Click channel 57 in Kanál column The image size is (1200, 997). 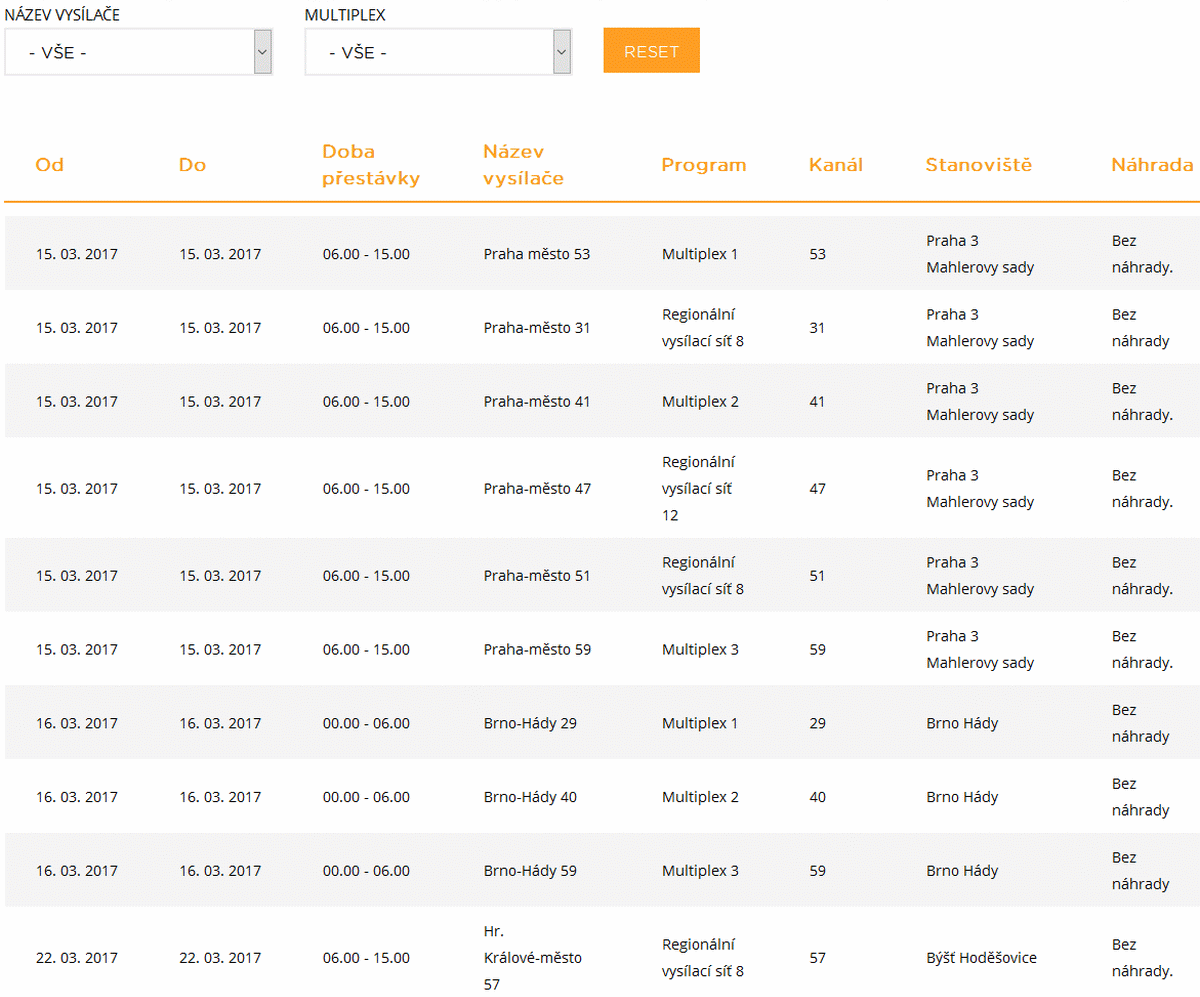tap(818, 958)
